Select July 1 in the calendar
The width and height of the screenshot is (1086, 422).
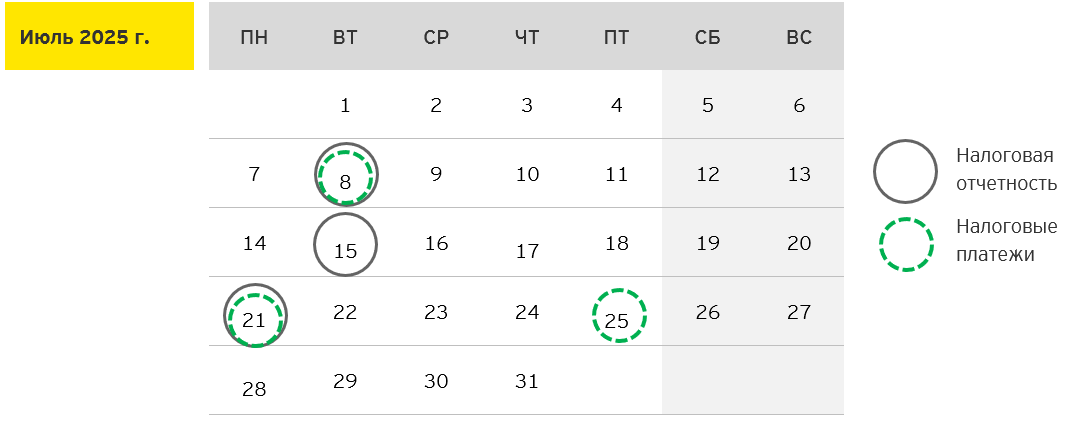[x=345, y=105]
